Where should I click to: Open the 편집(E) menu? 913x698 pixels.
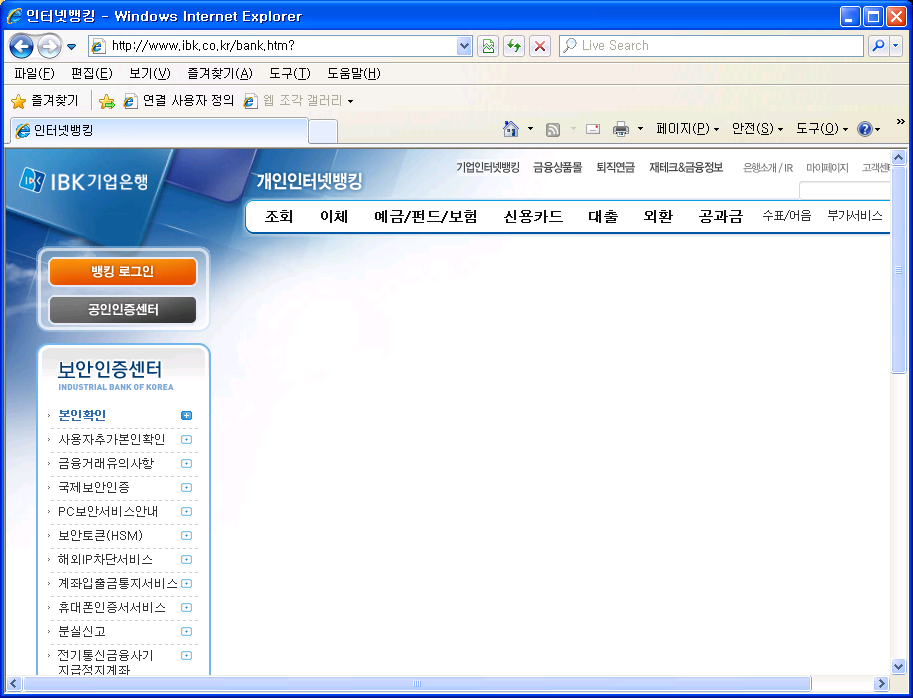click(x=92, y=73)
